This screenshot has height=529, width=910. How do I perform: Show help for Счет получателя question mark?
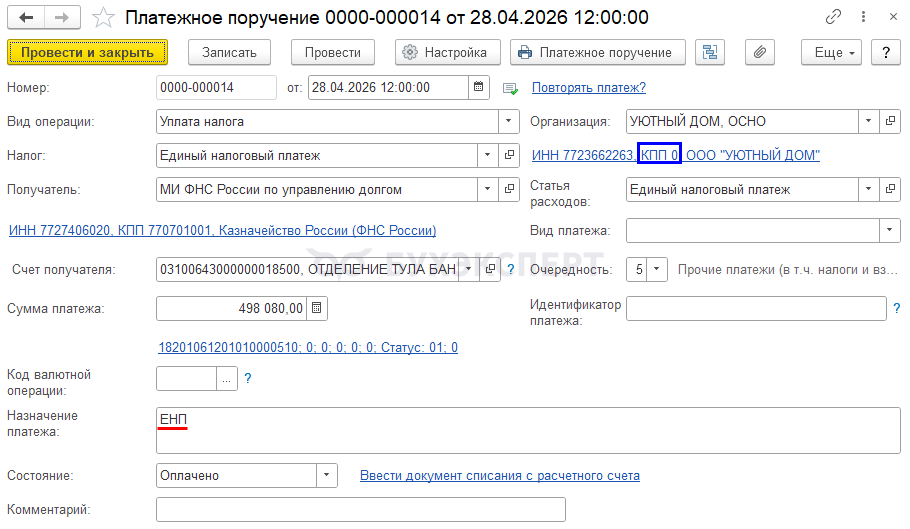511,269
